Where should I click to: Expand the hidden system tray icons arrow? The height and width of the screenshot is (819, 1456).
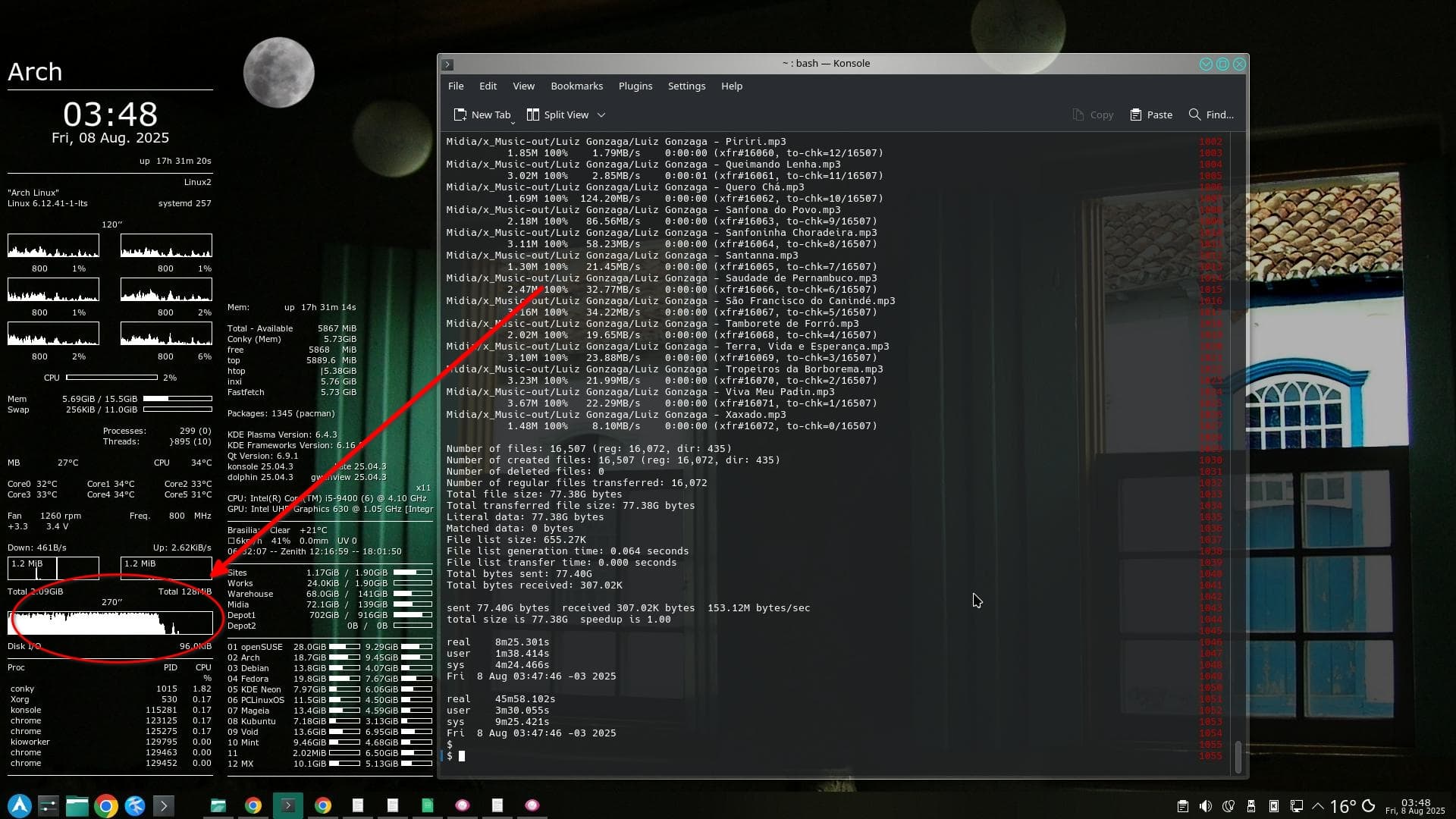pos(1318,806)
